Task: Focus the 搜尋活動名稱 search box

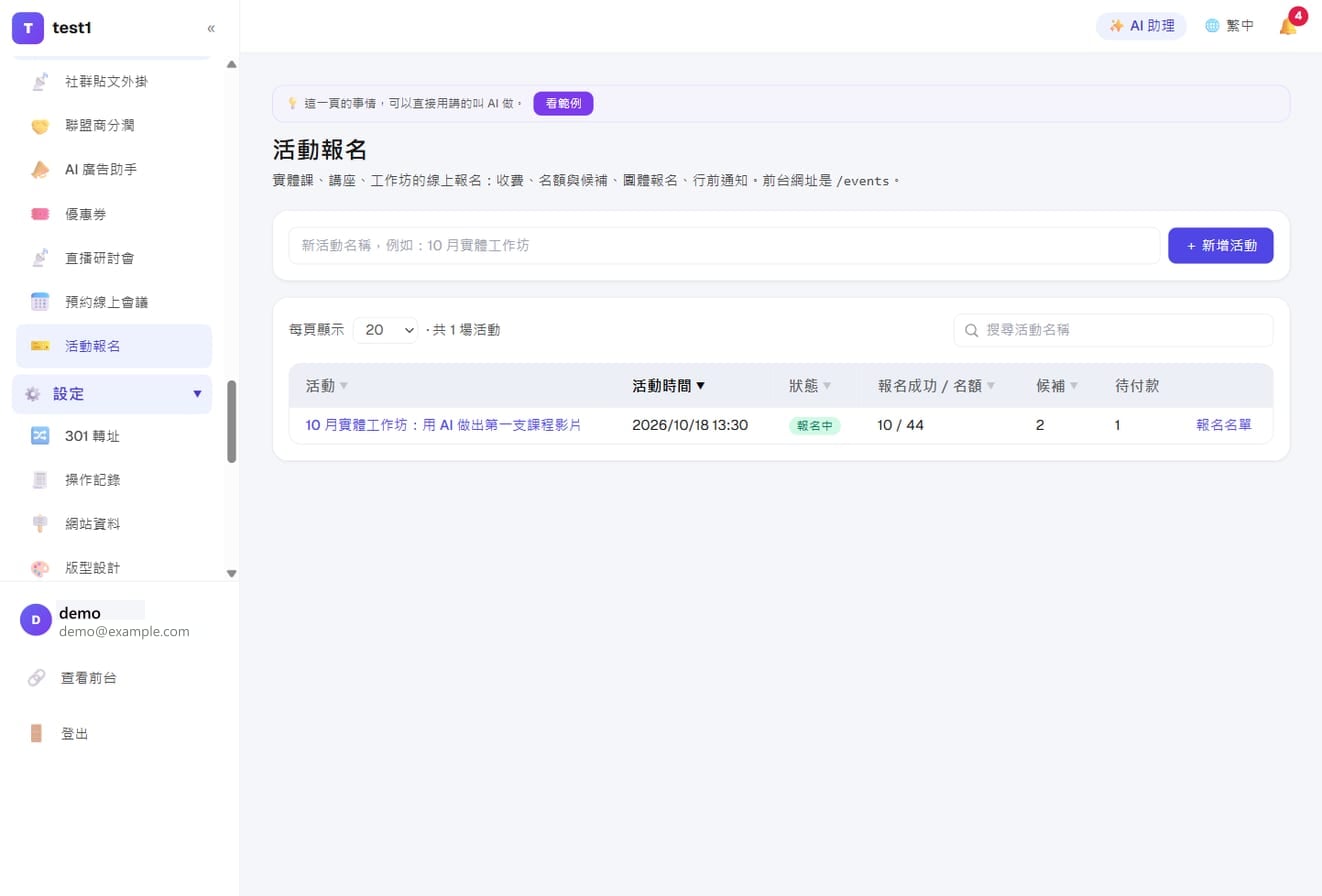Action: (1113, 330)
